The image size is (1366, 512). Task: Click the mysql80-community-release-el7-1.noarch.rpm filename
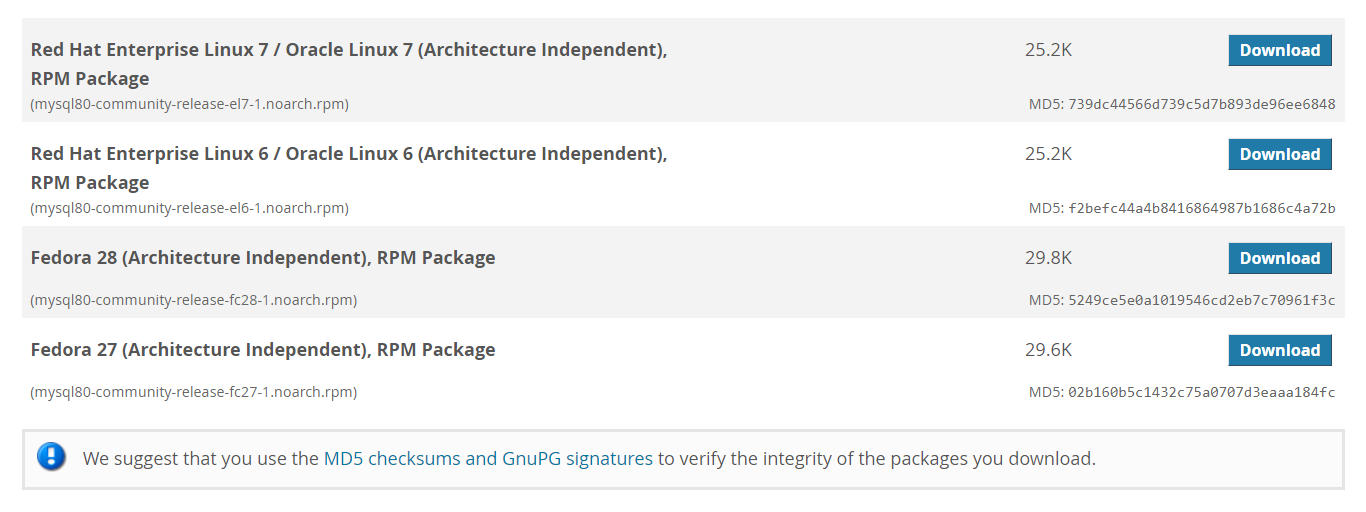190,104
